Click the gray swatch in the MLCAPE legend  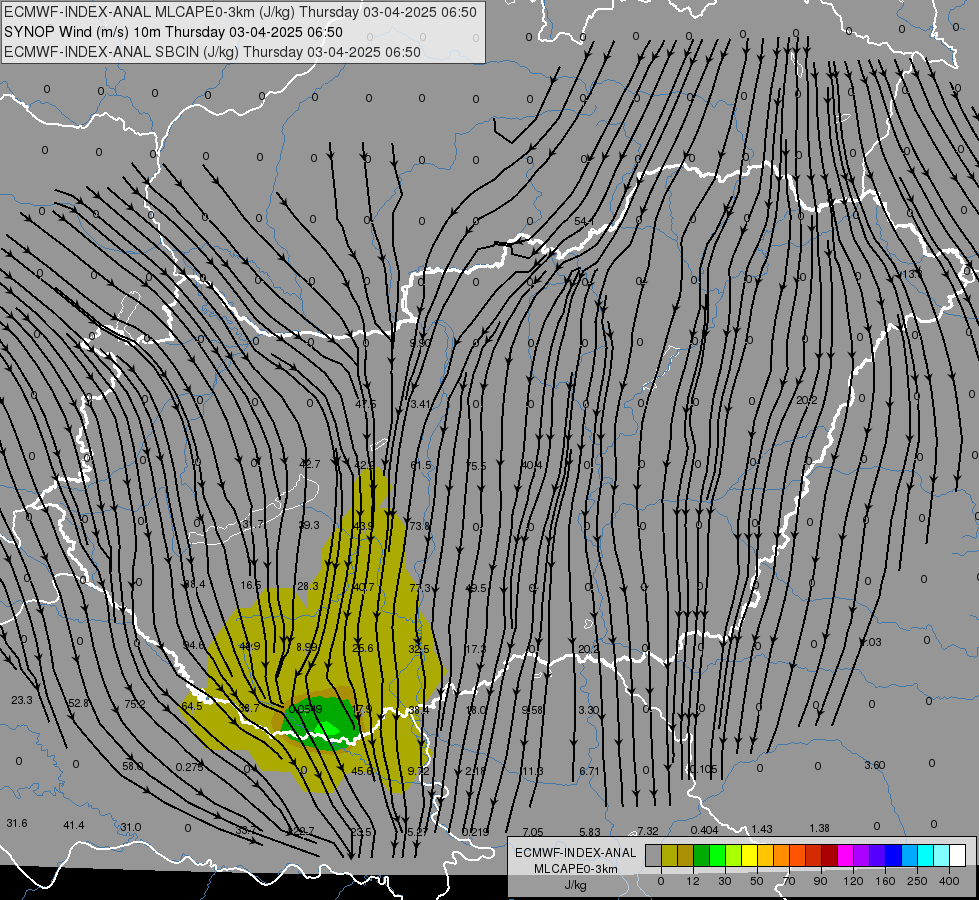[653, 855]
